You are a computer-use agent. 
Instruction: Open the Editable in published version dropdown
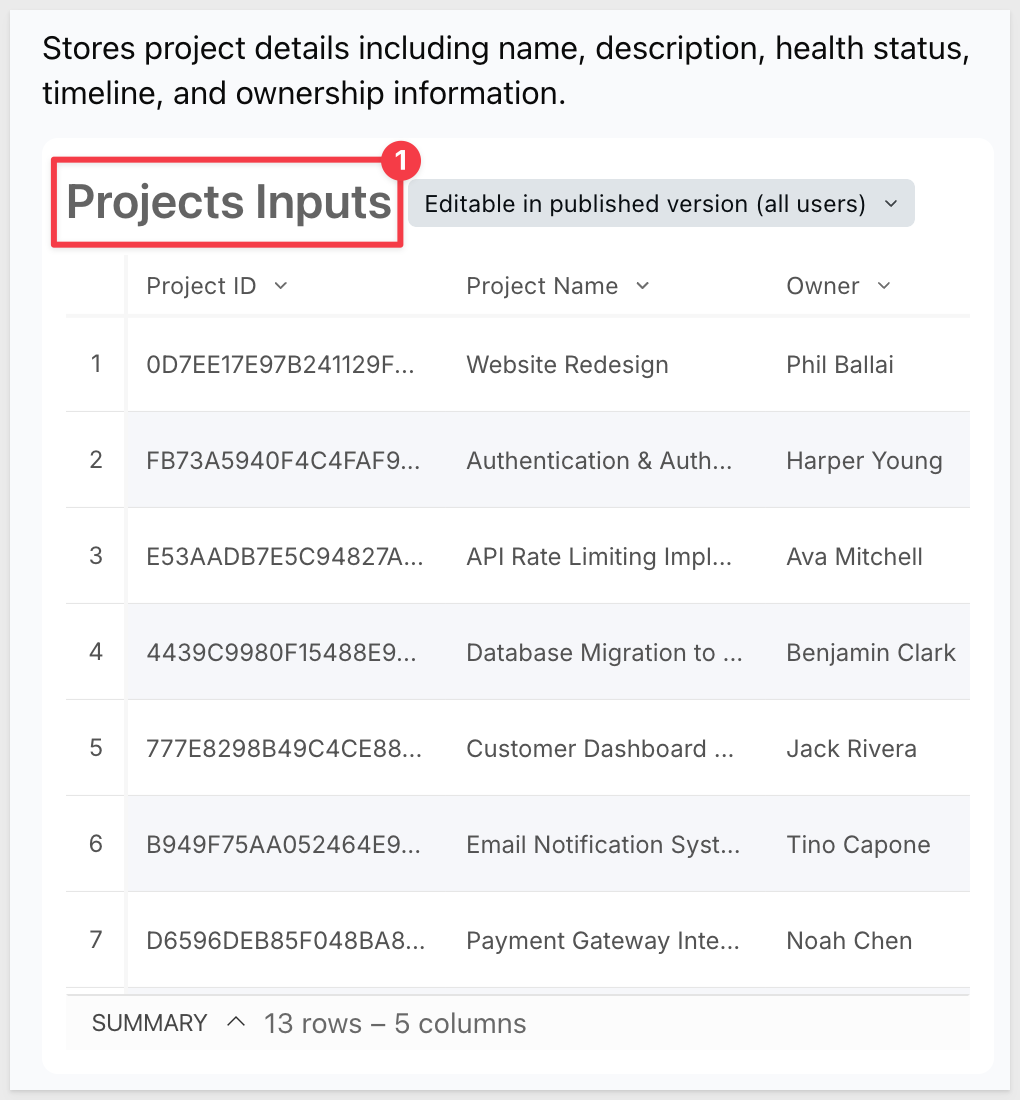661,203
